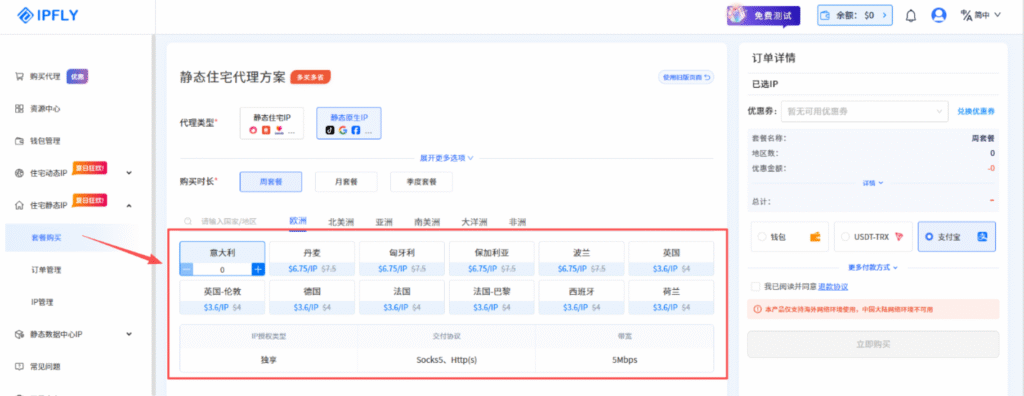The image size is (1024, 396).
Task: Click the question icon beside 常见问题
Action: coord(19,366)
